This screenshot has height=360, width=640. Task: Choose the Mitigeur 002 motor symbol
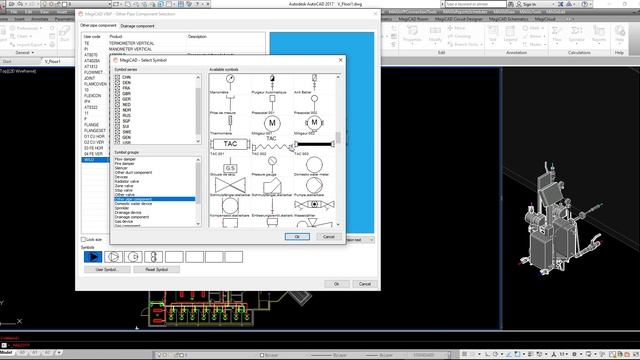(314, 125)
